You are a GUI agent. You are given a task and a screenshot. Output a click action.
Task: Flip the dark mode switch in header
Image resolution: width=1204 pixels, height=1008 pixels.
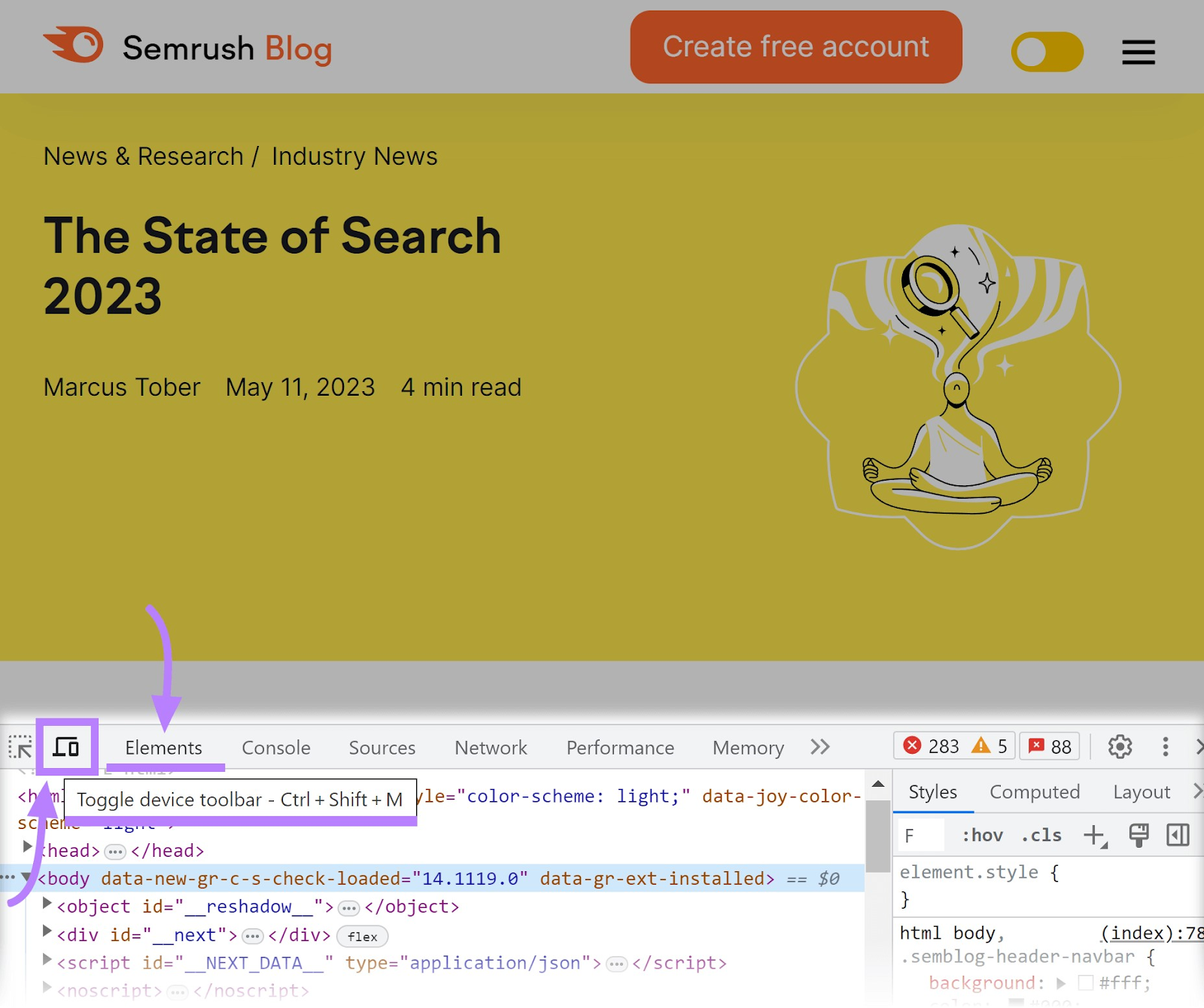pyautogui.click(x=1047, y=50)
